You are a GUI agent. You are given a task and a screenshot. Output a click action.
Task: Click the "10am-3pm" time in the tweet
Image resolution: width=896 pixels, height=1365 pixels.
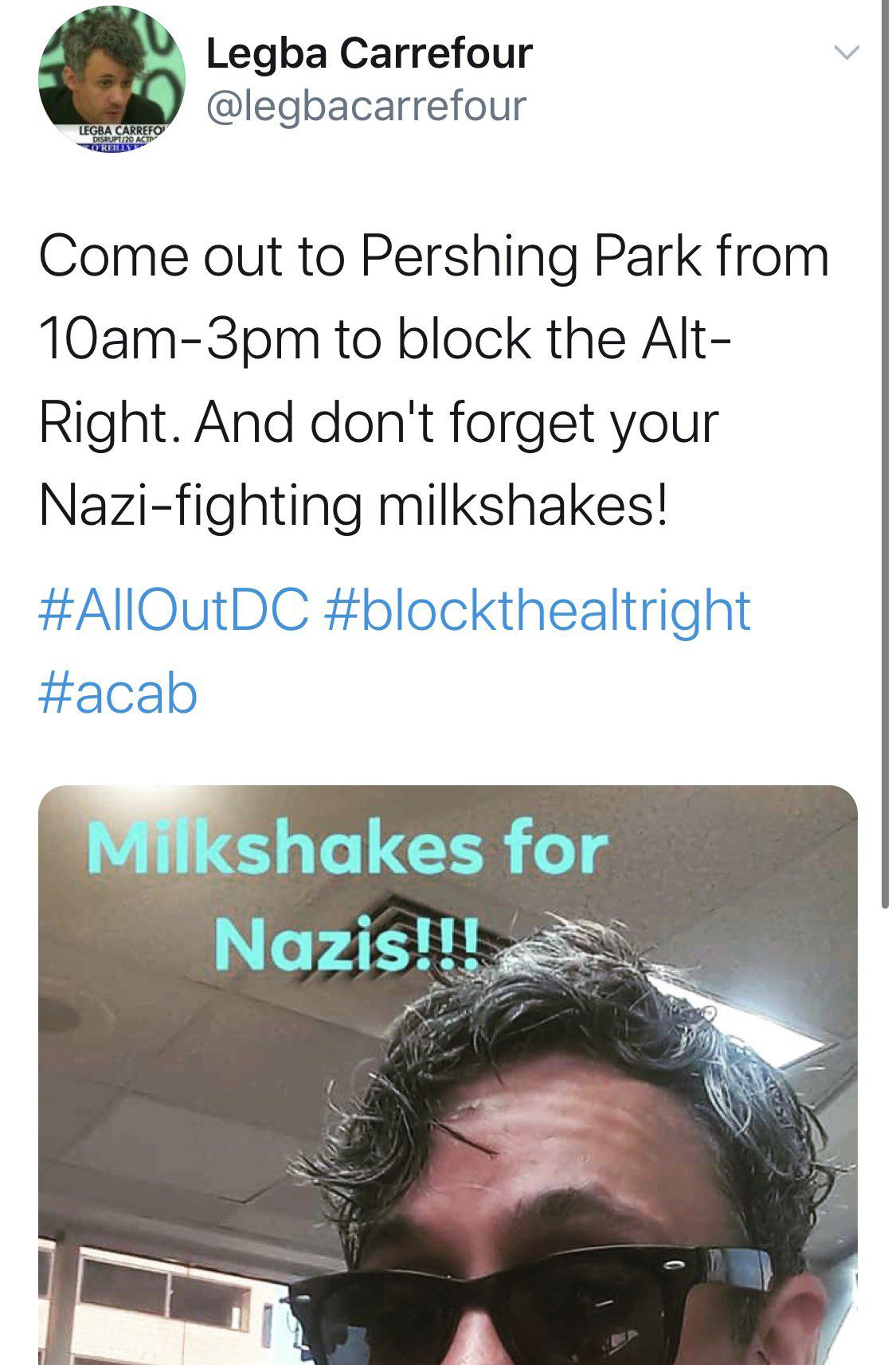(179, 339)
